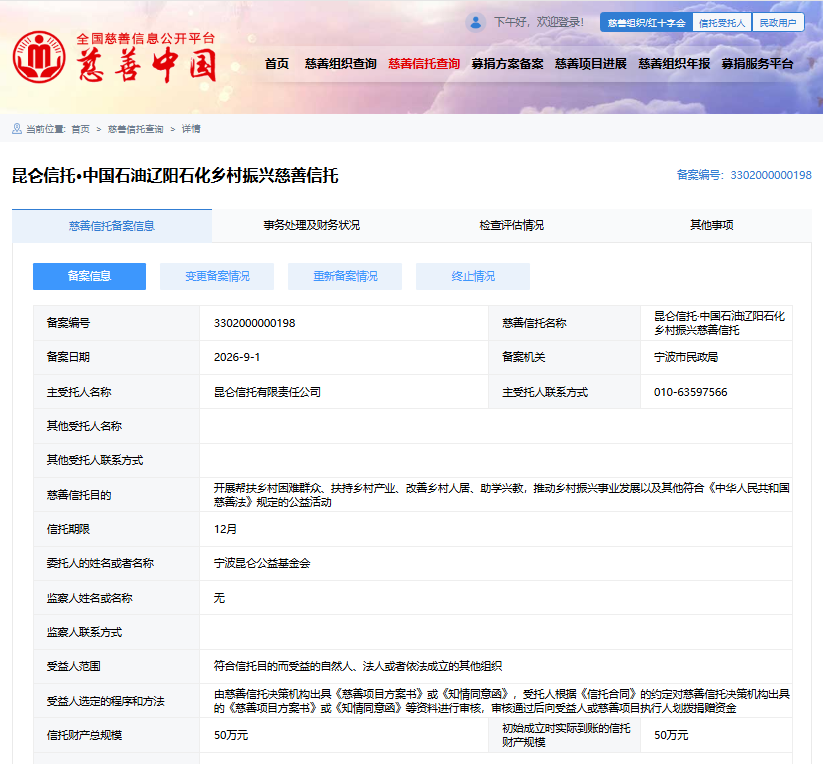Click the 备案机关 value 宁波市民政局

point(686,357)
